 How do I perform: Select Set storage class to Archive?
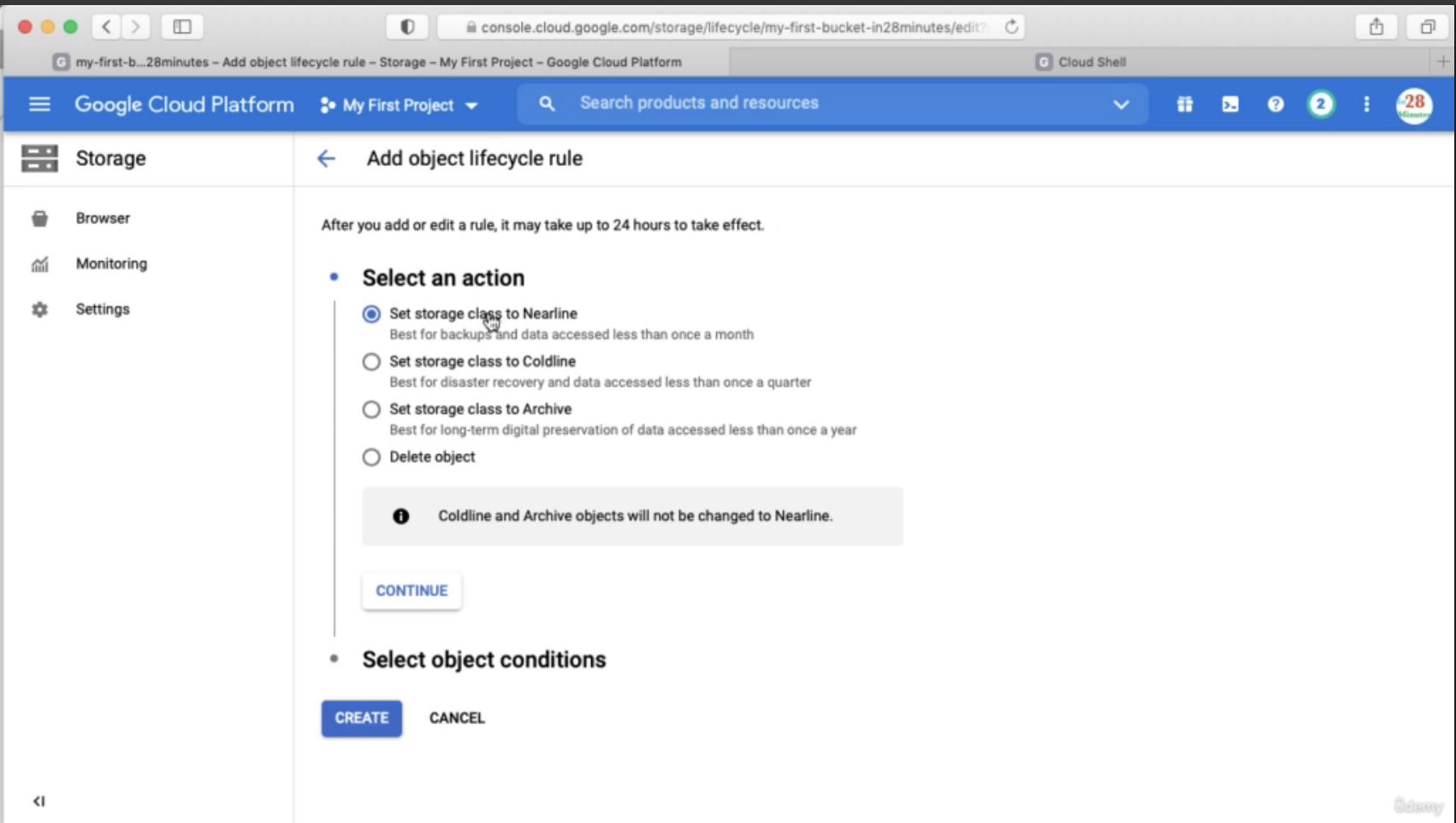pos(371,410)
